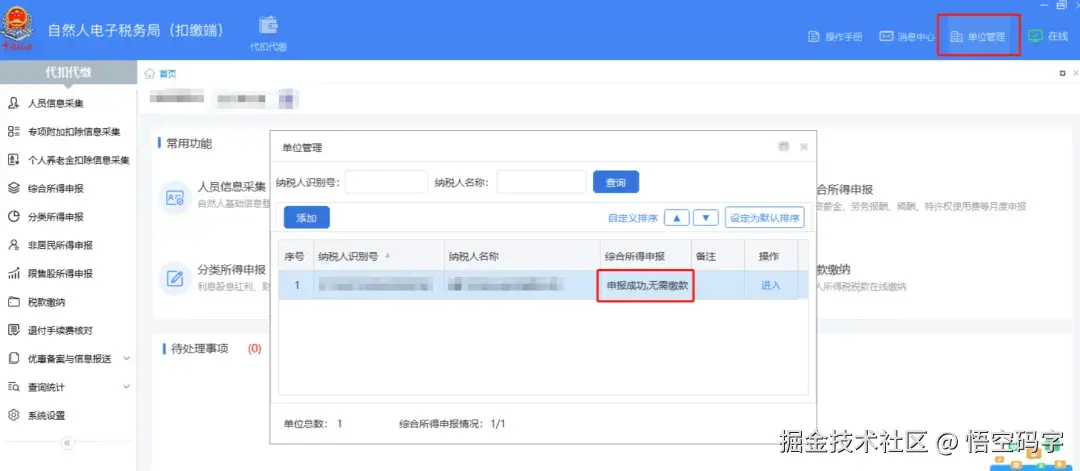The image size is (1080, 471).
Task: Open 综合所得申报 in the sidebar
Action: pyautogui.click(x=56, y=188)
